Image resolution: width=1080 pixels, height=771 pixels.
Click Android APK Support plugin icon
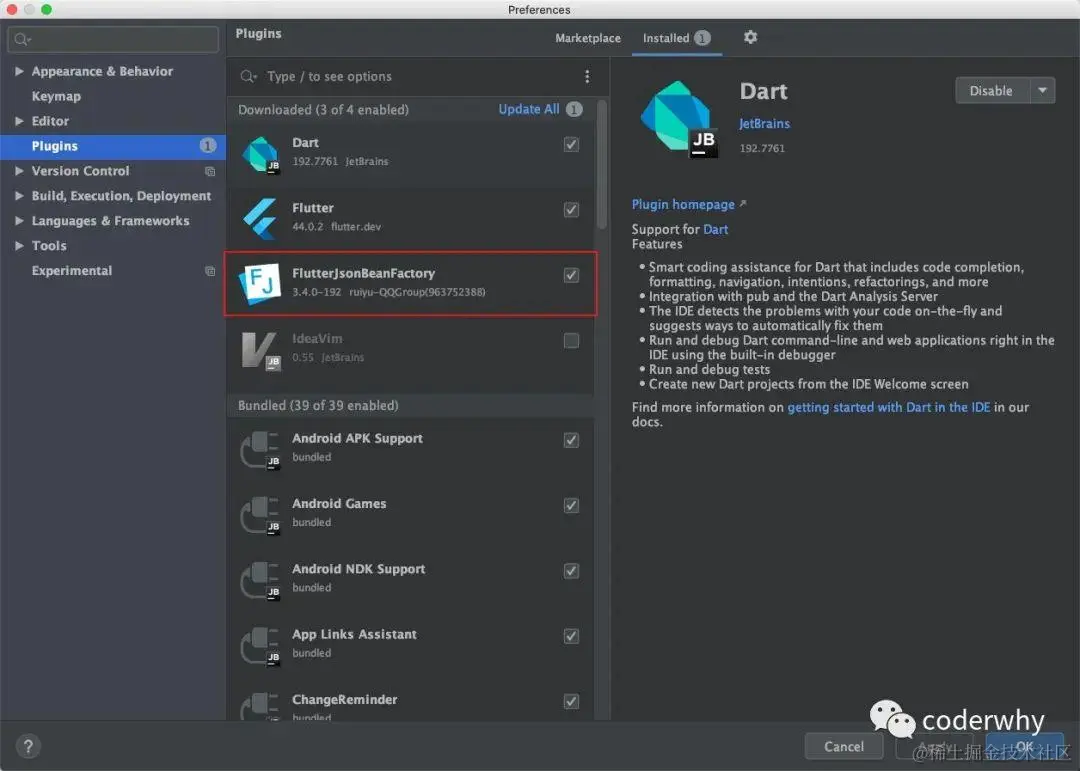[260, 449]
